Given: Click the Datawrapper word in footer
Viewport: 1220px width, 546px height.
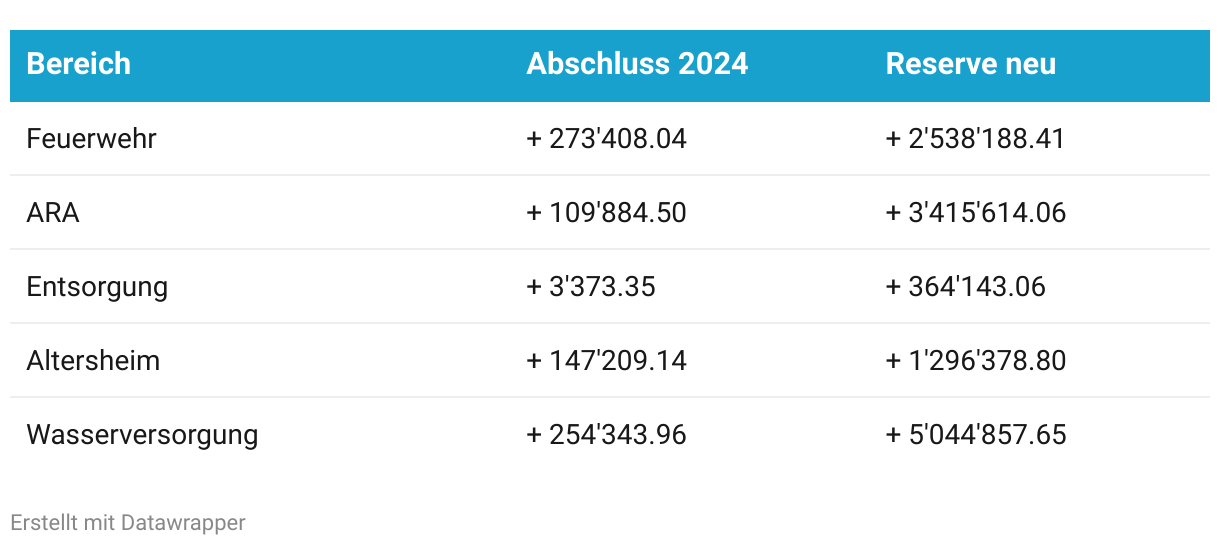Looking at the screenshot, I should (183, 522).
